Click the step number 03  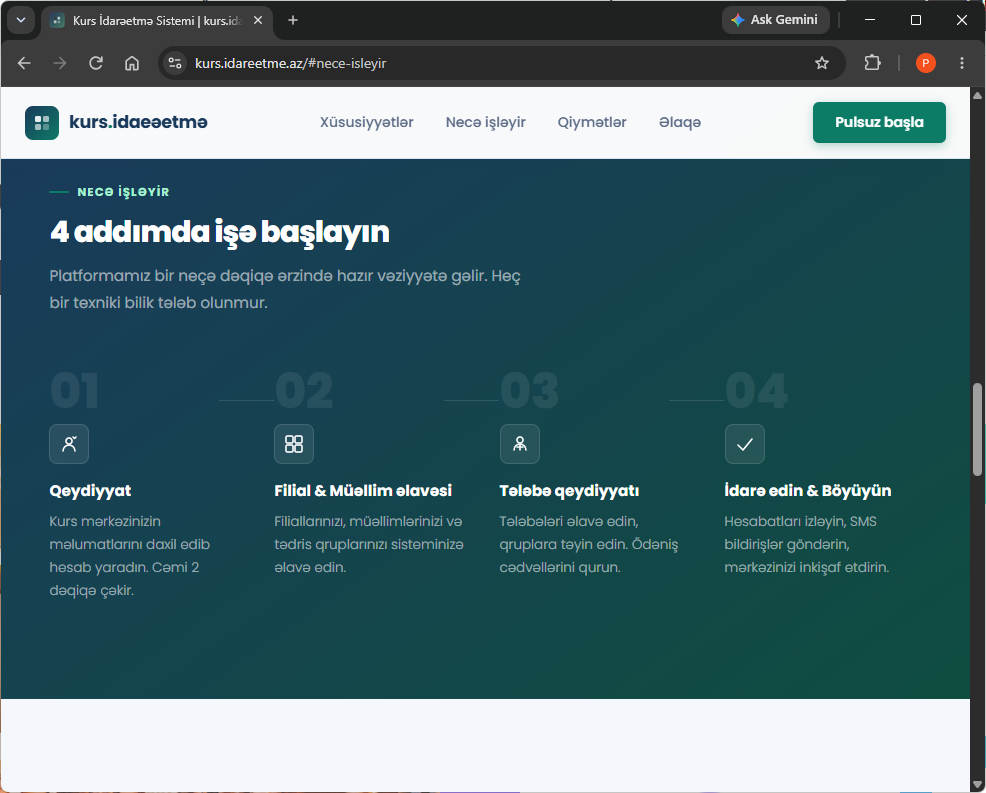(x=529, y=391)
